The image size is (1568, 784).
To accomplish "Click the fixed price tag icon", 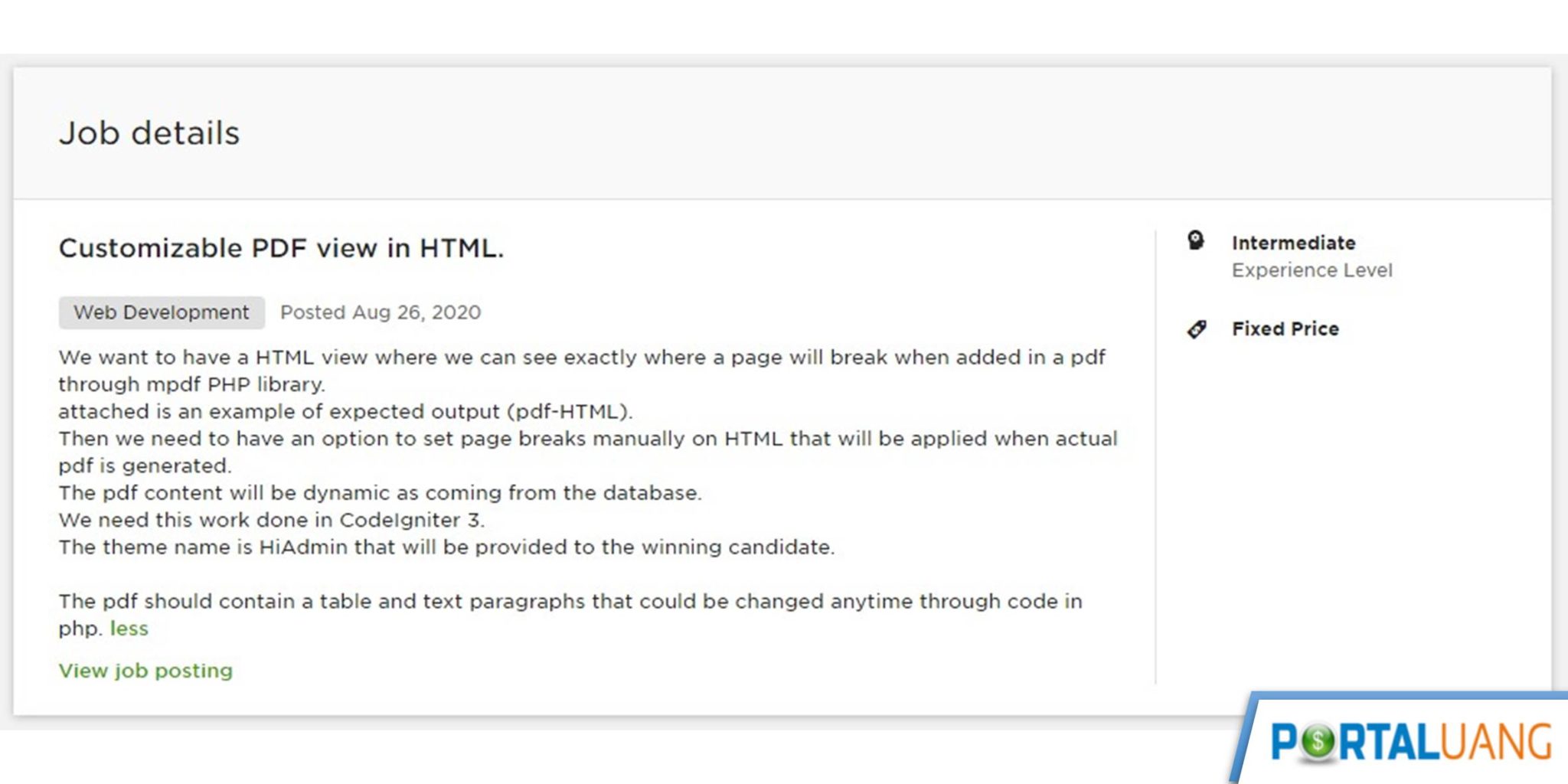I will [1197, 329].
